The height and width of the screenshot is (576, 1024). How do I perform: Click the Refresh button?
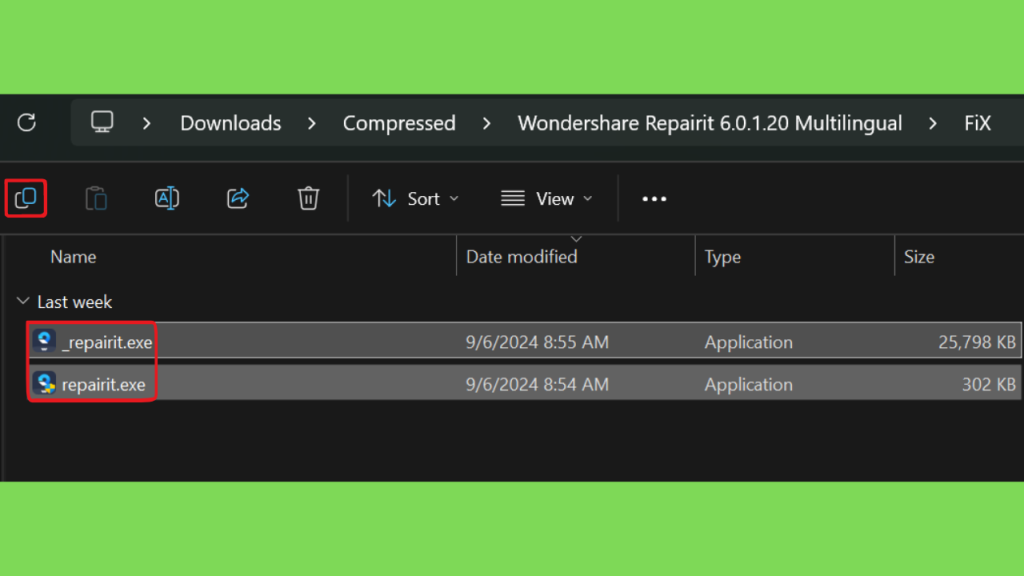coord(27,123)
